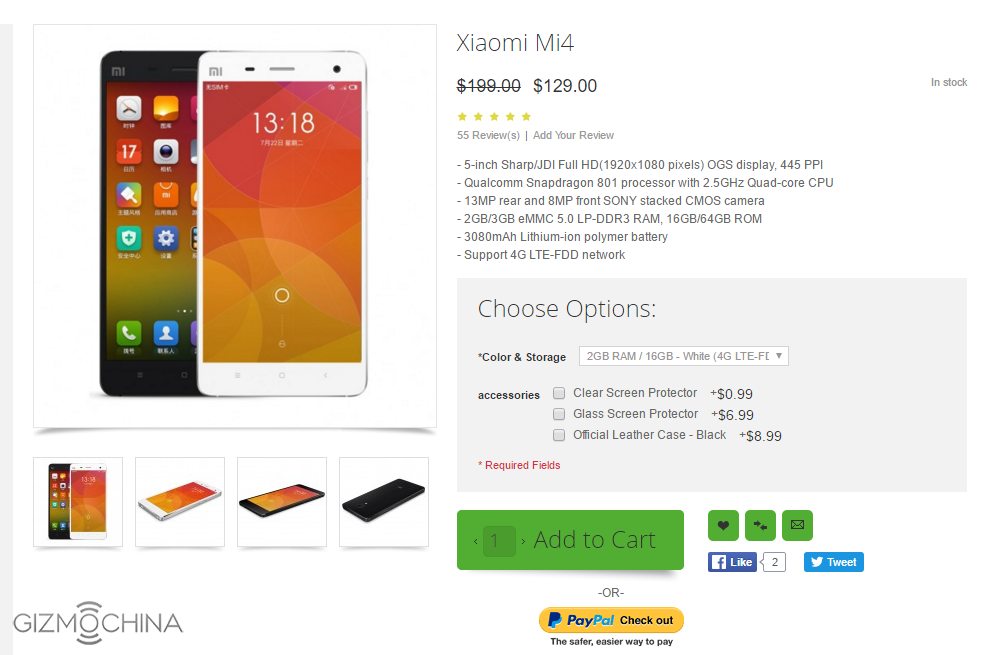
Task: Enable the Clear Screen Protector accessory
Action: click(559, 393)
